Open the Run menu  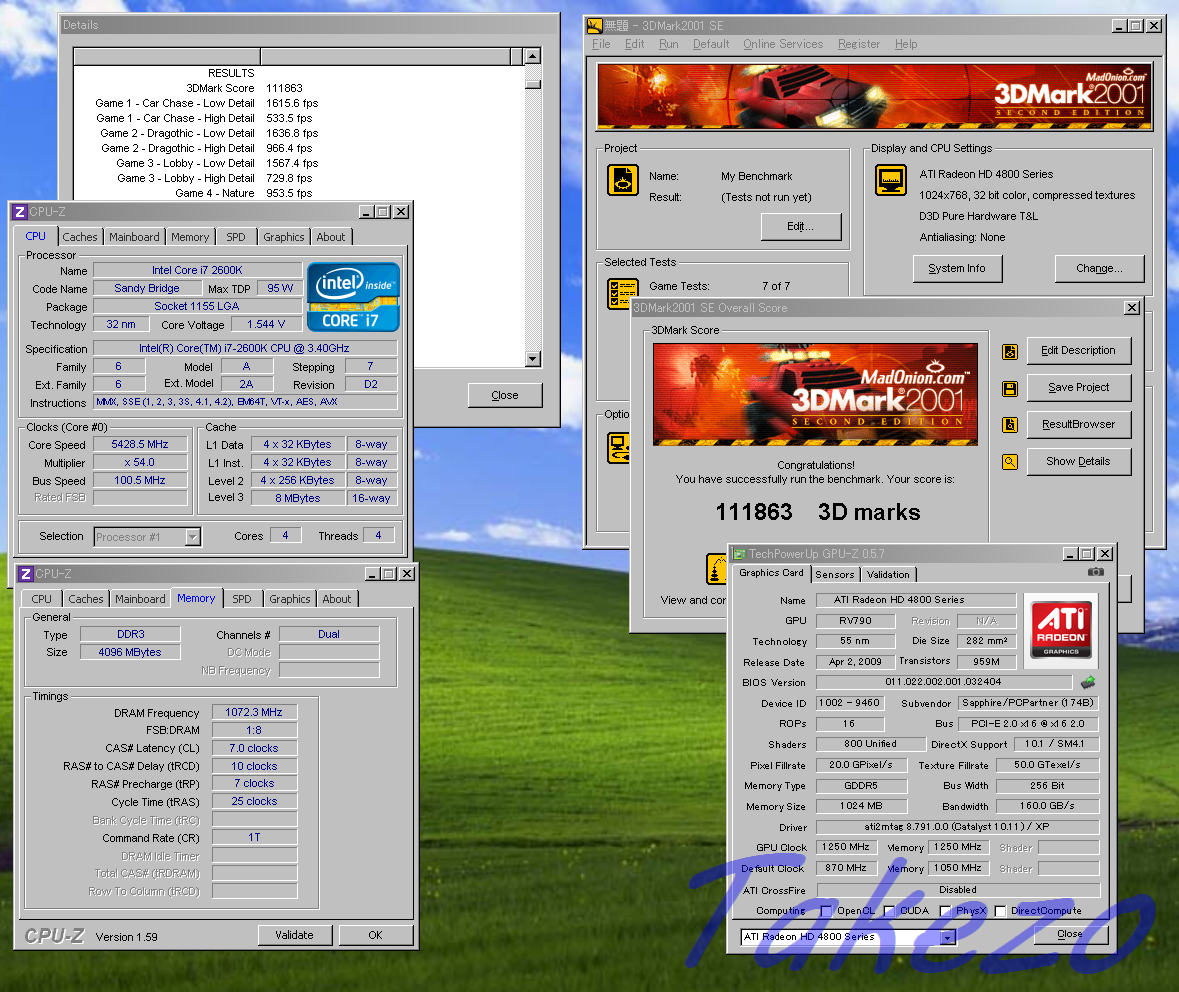pyautogui.click(x=668, y=44)
